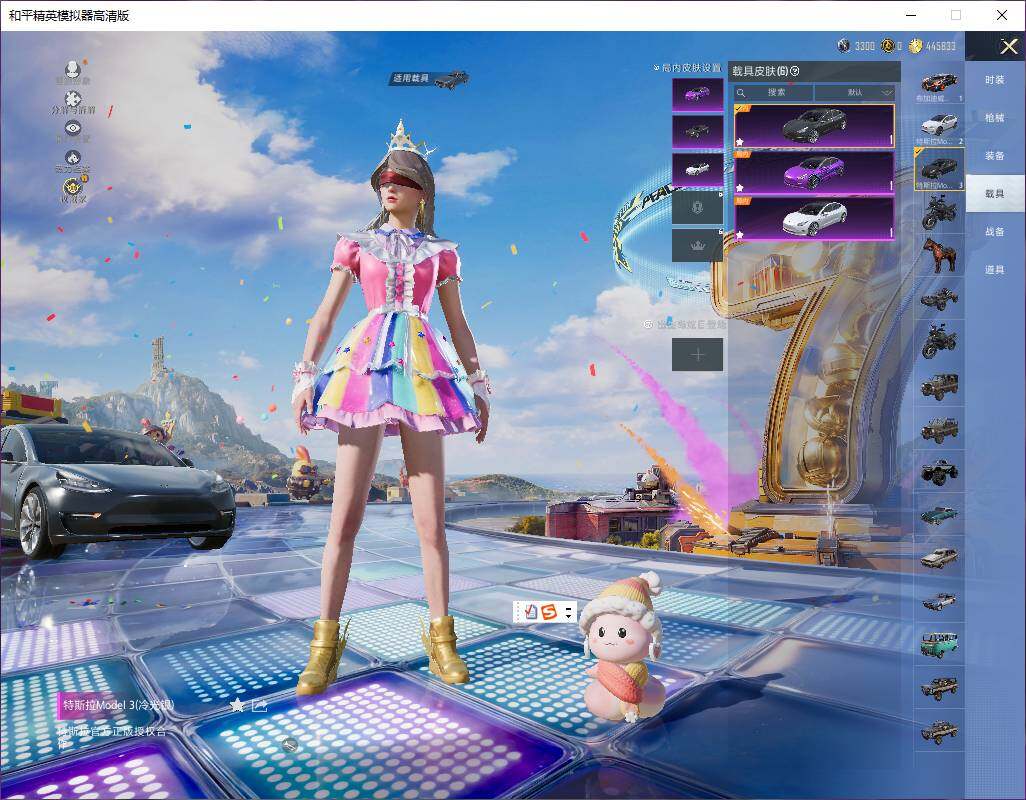Screen dimensions: 1026x800
Task: Switch to the 枪械 firearms tab
Action: [995, 118]
